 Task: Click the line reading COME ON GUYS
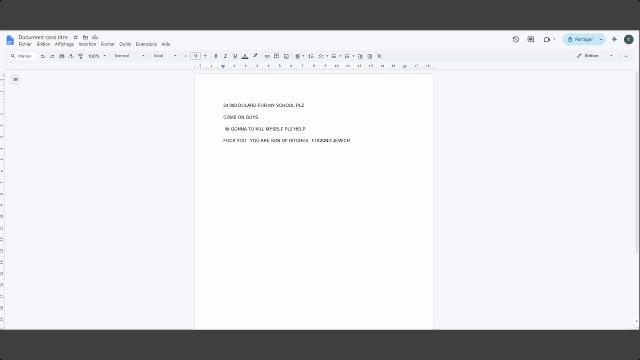[x=240, y=117]
